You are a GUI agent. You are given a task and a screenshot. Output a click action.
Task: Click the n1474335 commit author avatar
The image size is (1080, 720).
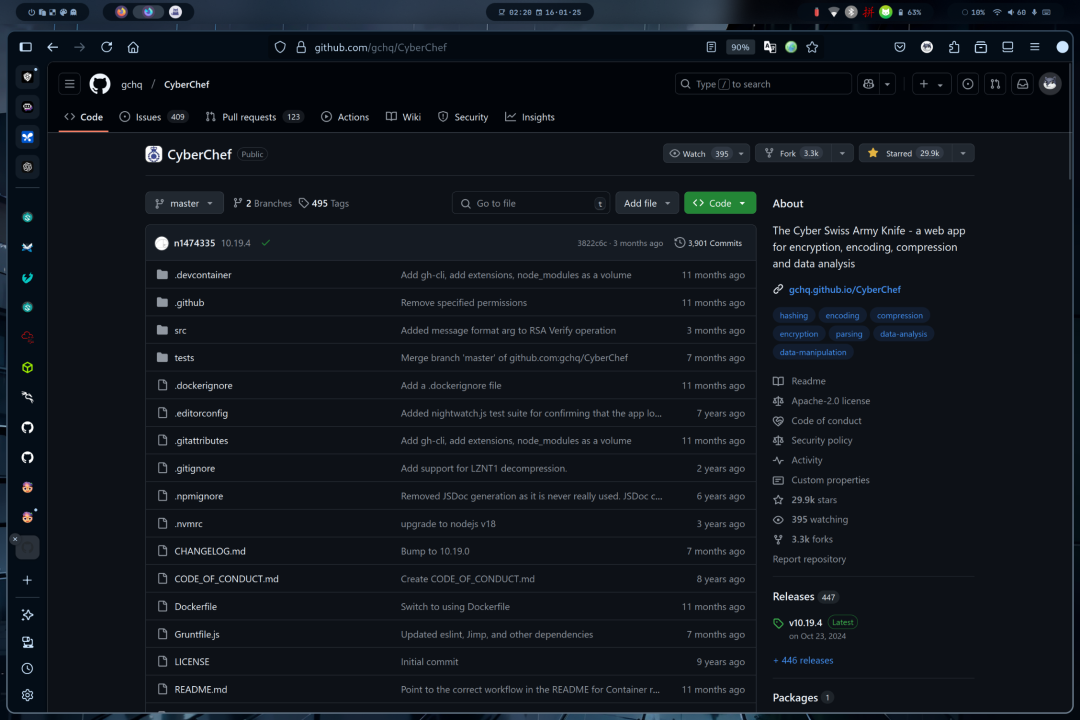coord(162,243)
